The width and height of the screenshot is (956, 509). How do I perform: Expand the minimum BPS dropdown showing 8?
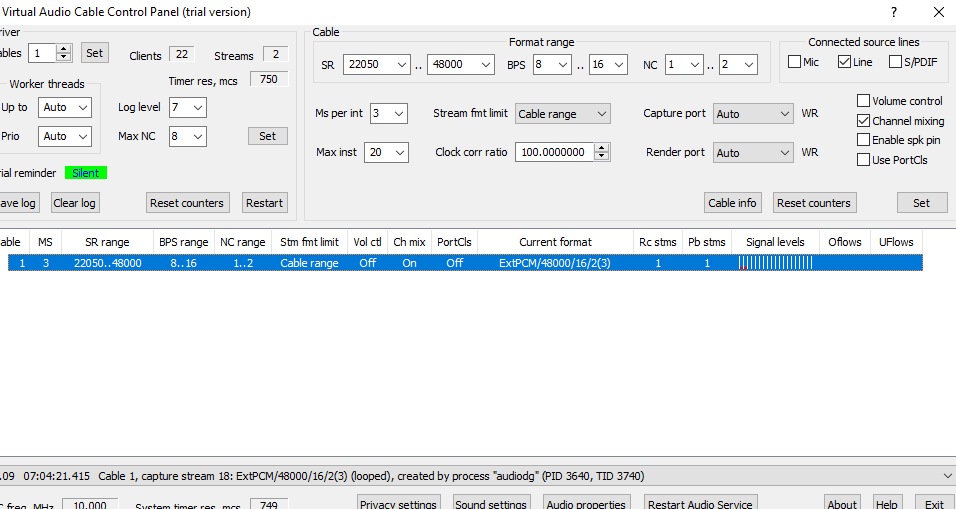tap(552, 64)
